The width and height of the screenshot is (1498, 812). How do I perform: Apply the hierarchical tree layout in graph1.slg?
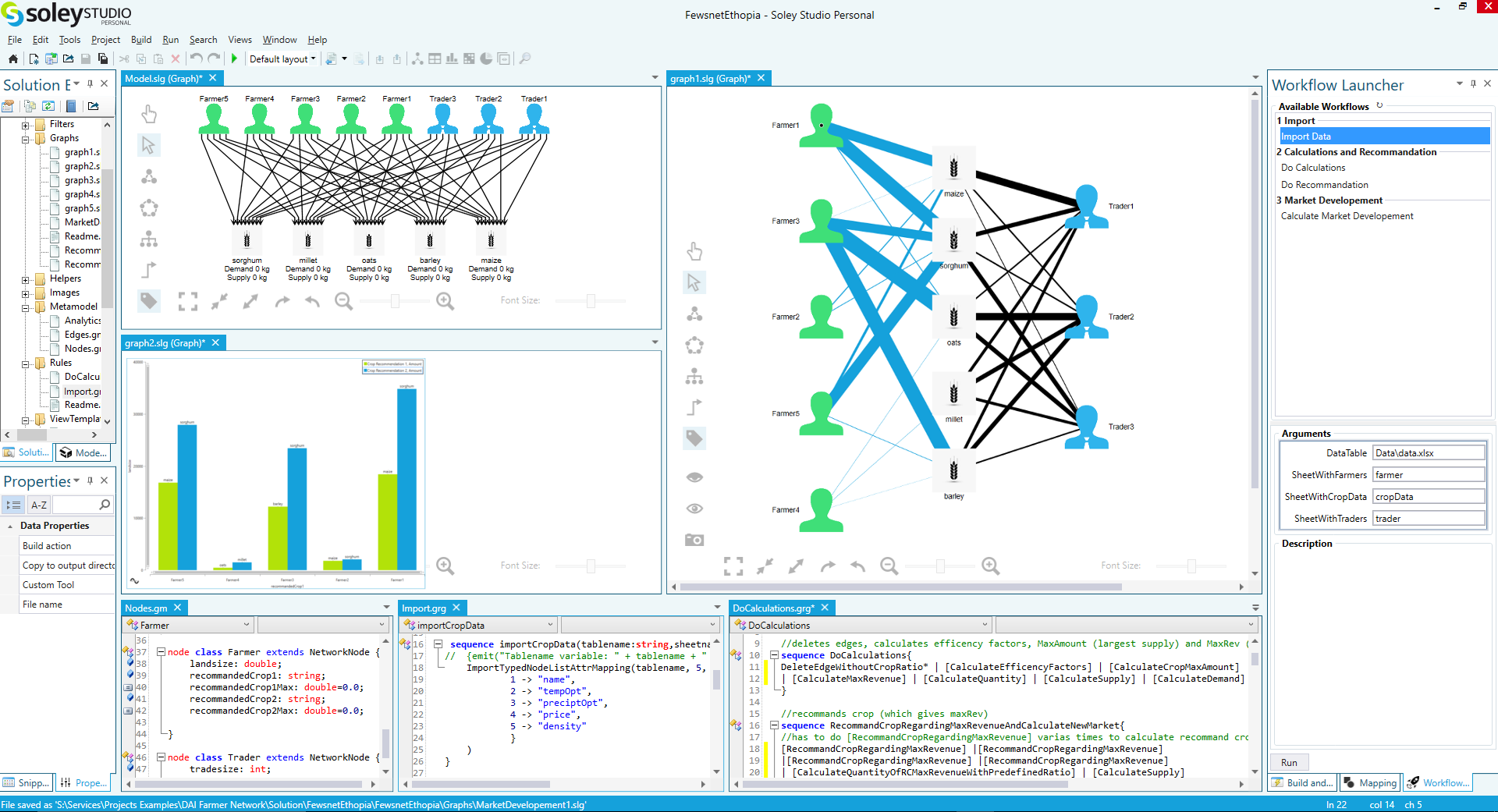(694, 377)
